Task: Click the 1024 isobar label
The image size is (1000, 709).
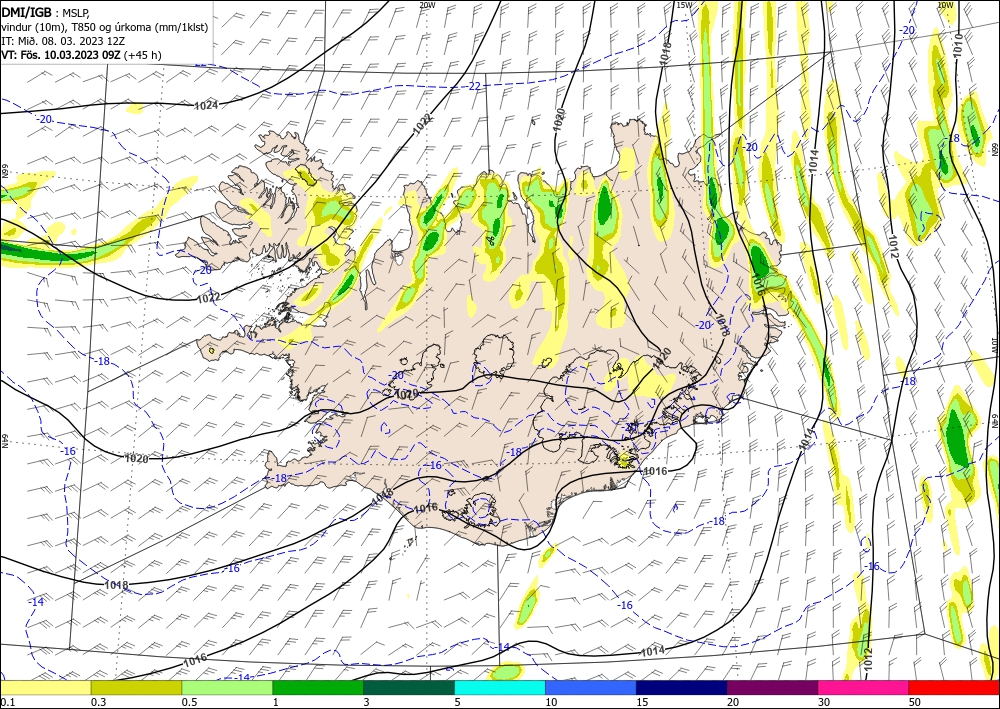Action: [207, 105]
